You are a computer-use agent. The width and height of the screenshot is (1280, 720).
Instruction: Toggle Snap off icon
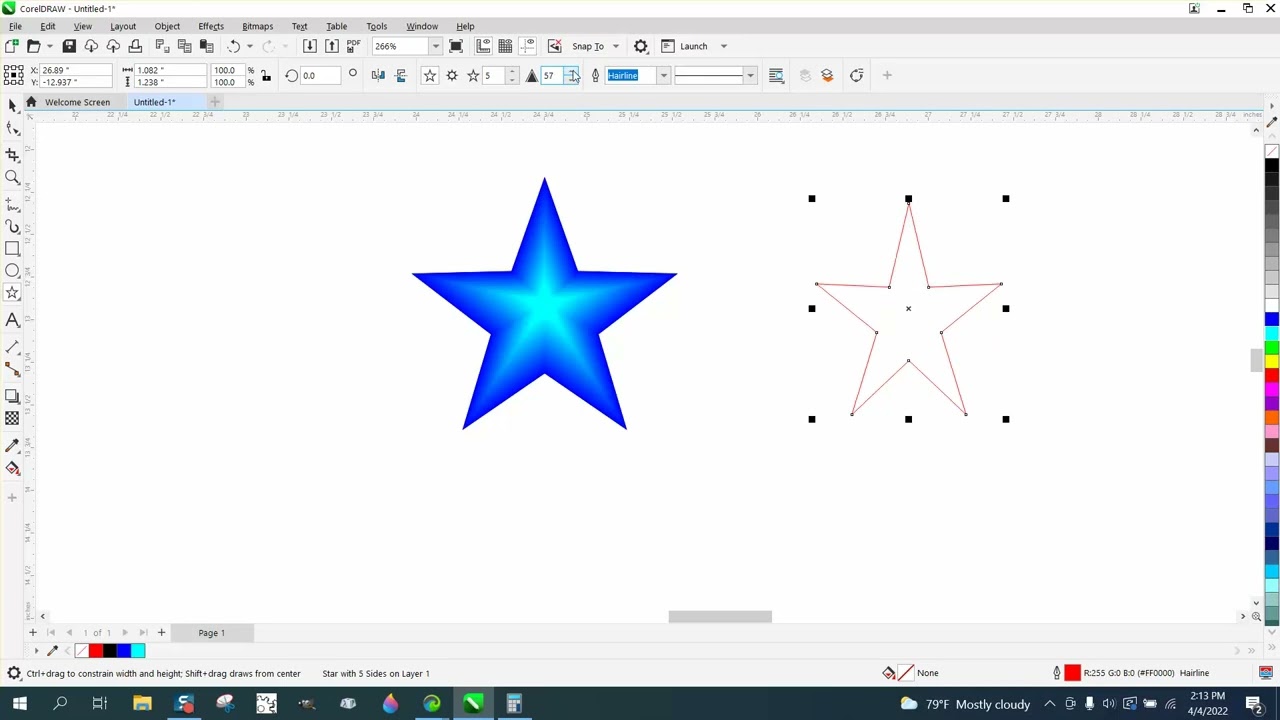554,46
